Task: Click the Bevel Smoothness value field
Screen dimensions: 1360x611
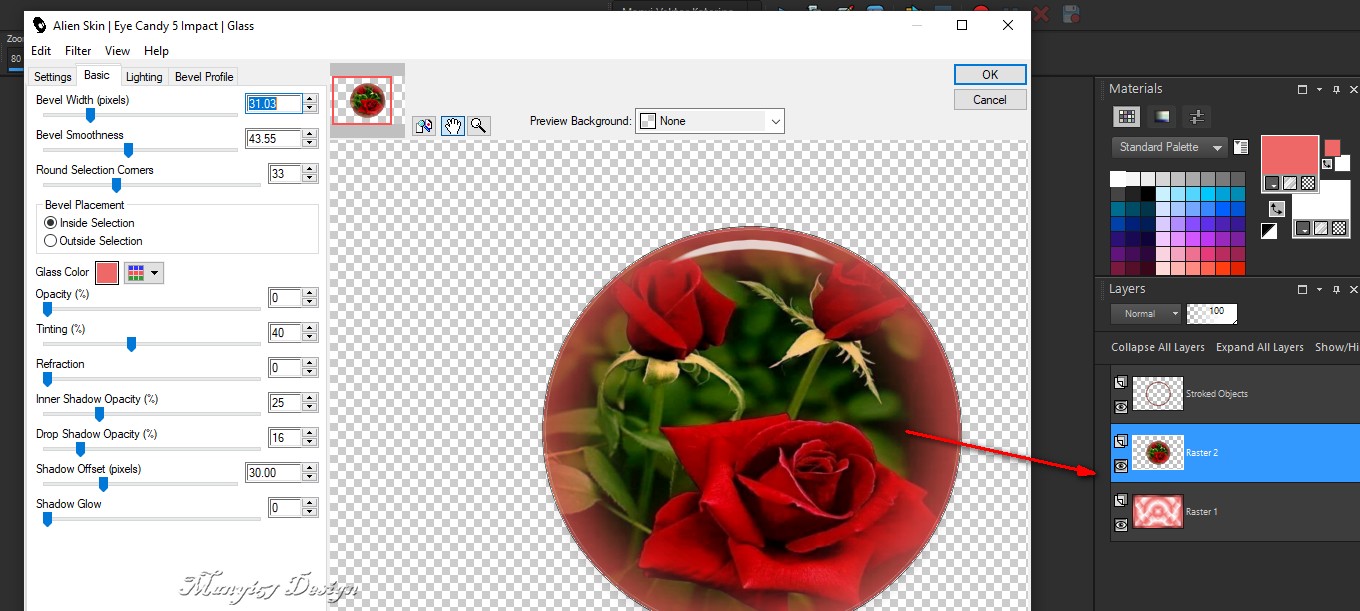Action: coord(274,138)
